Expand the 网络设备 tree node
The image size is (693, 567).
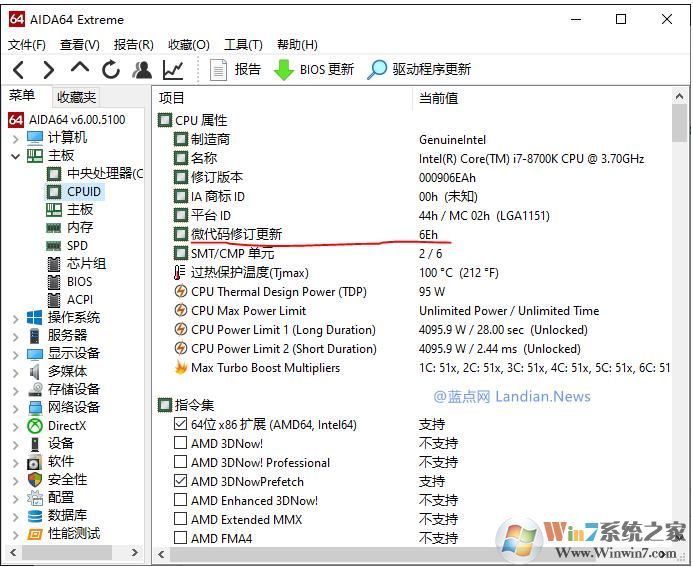pos(16,409)
